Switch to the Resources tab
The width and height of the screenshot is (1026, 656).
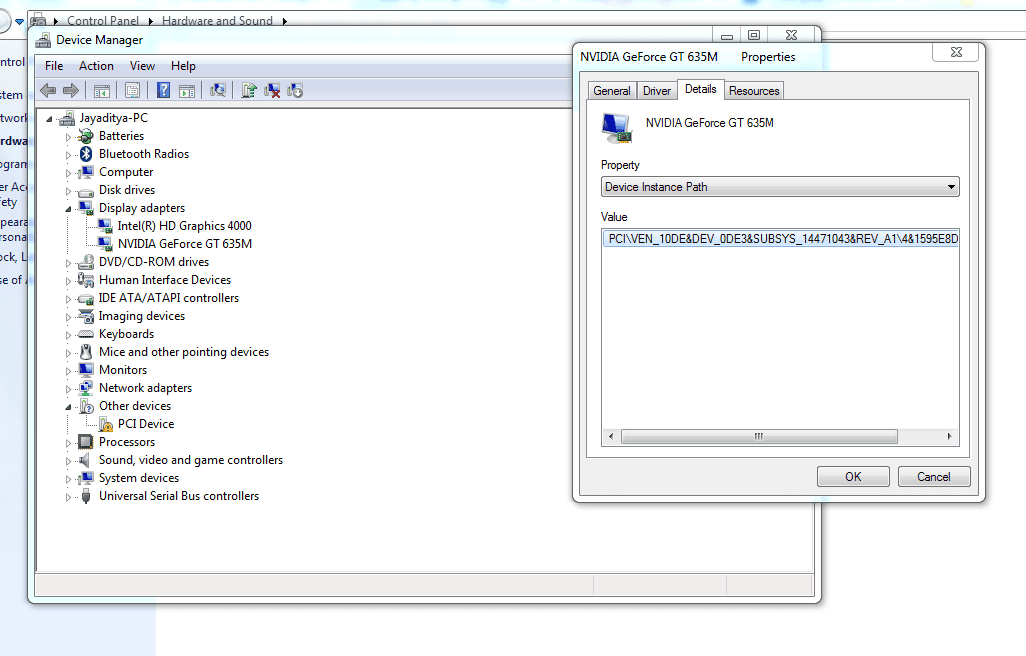754,91
